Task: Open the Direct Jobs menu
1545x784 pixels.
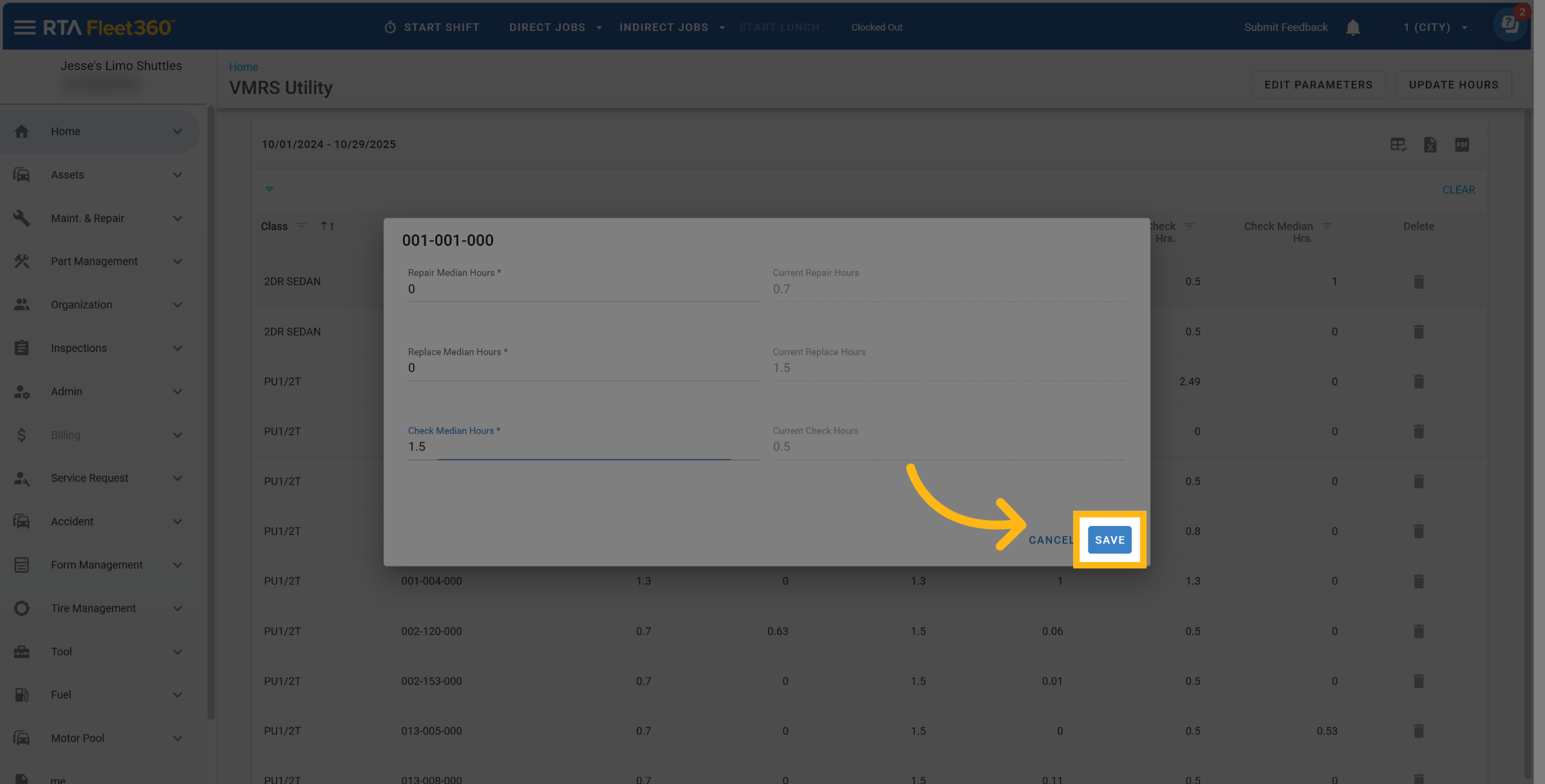Action: pos(555,28)
